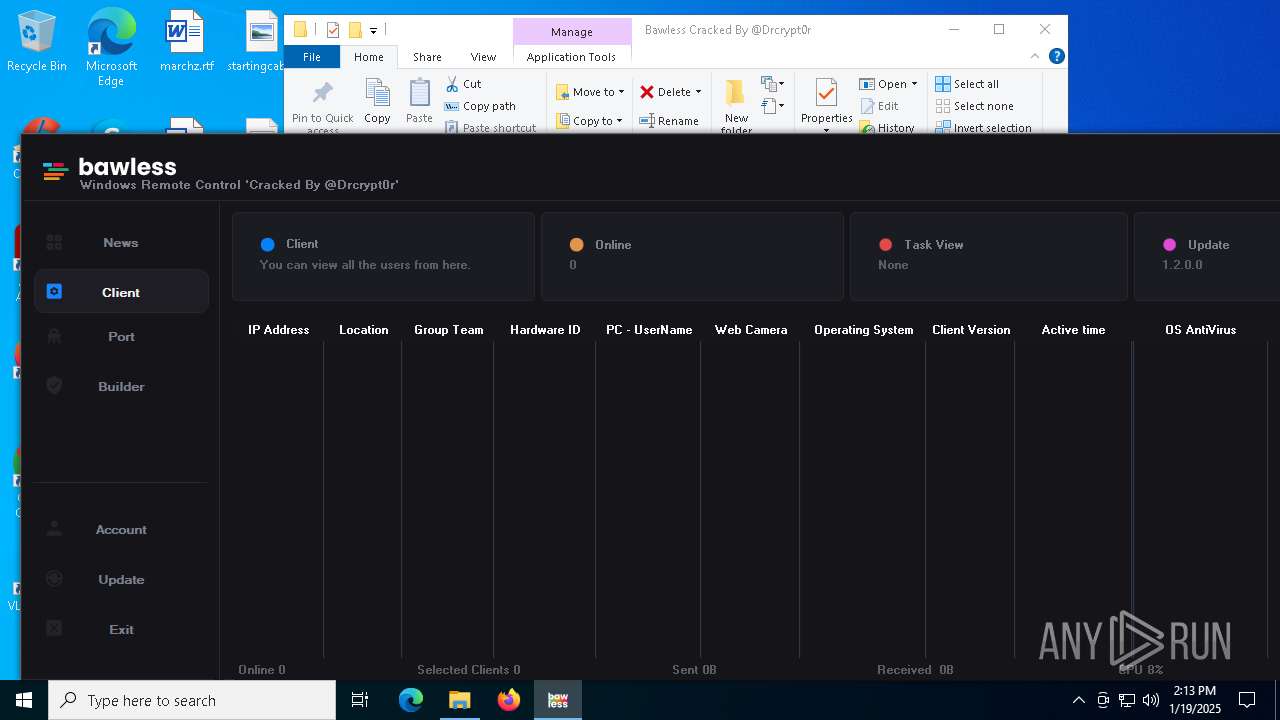Click the blue Client card dot

click(x=267, y=244)
